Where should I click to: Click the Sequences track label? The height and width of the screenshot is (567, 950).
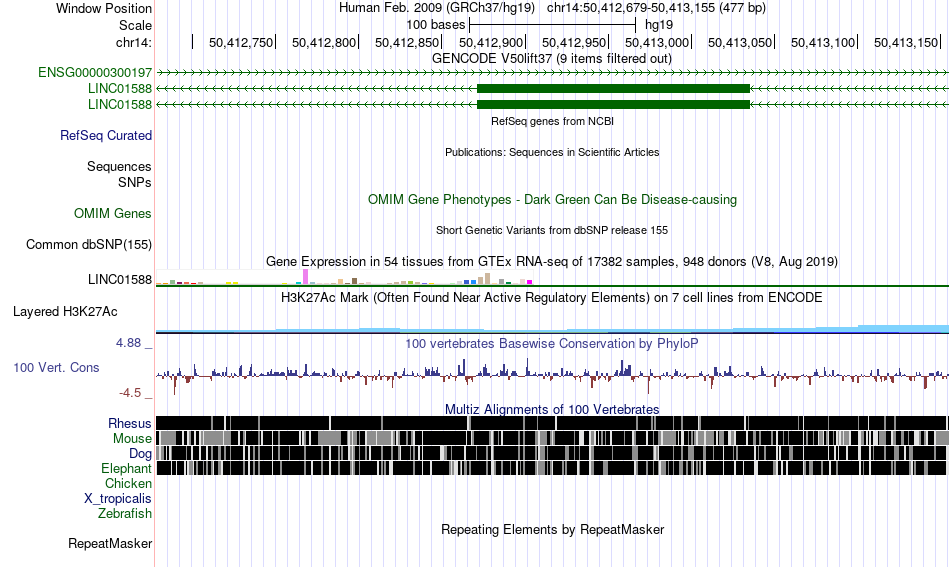[119, 167]
